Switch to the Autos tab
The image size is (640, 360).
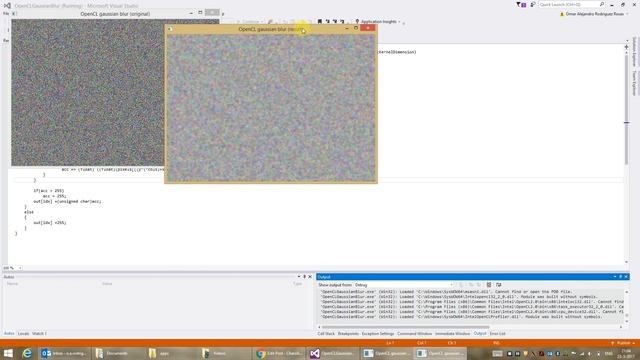(x=9, y=333)
